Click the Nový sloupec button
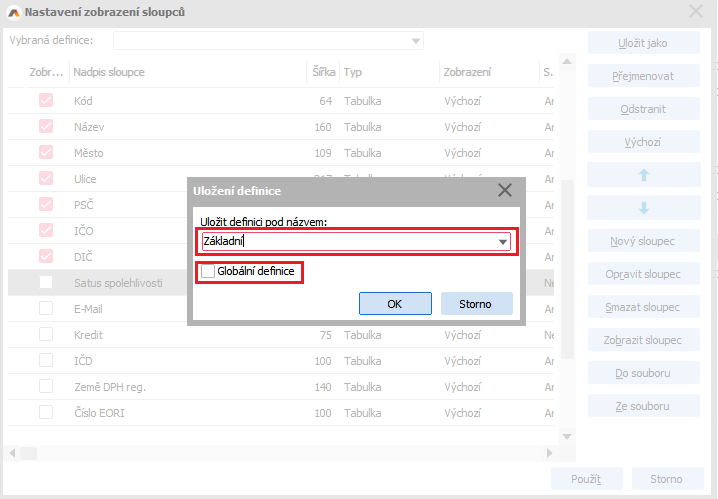718x499 pixels. point(643,241)
